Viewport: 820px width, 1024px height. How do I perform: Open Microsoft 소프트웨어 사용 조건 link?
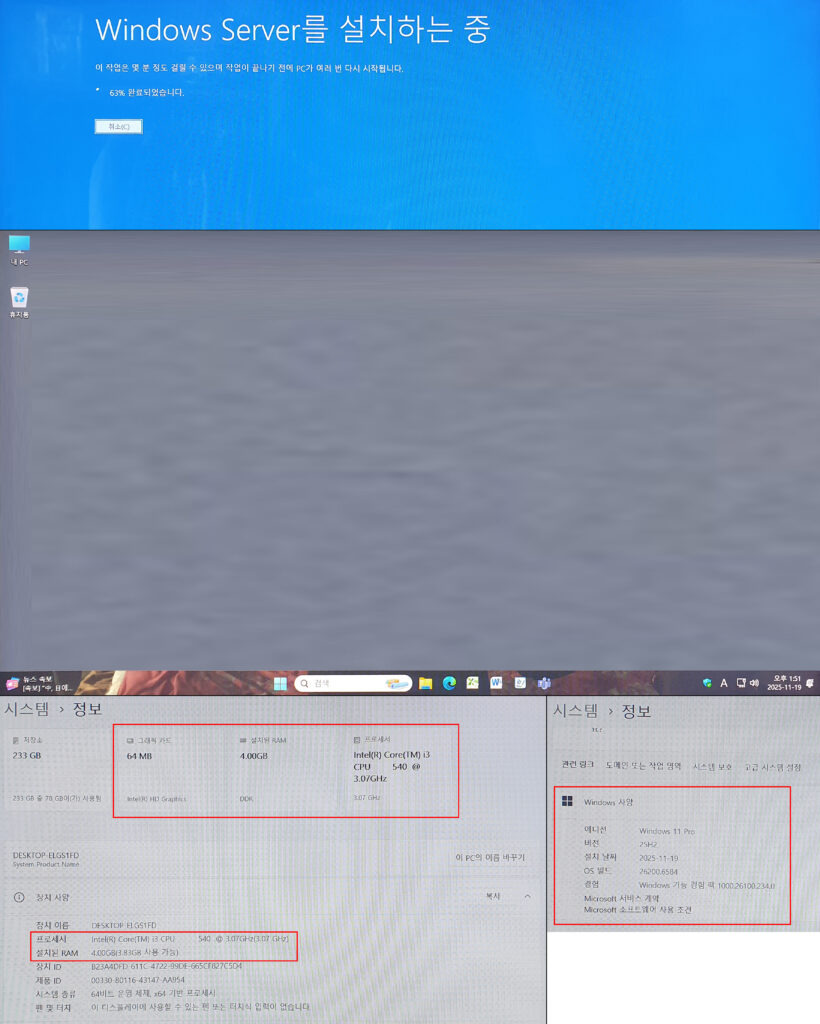click(x=637, y=910)
